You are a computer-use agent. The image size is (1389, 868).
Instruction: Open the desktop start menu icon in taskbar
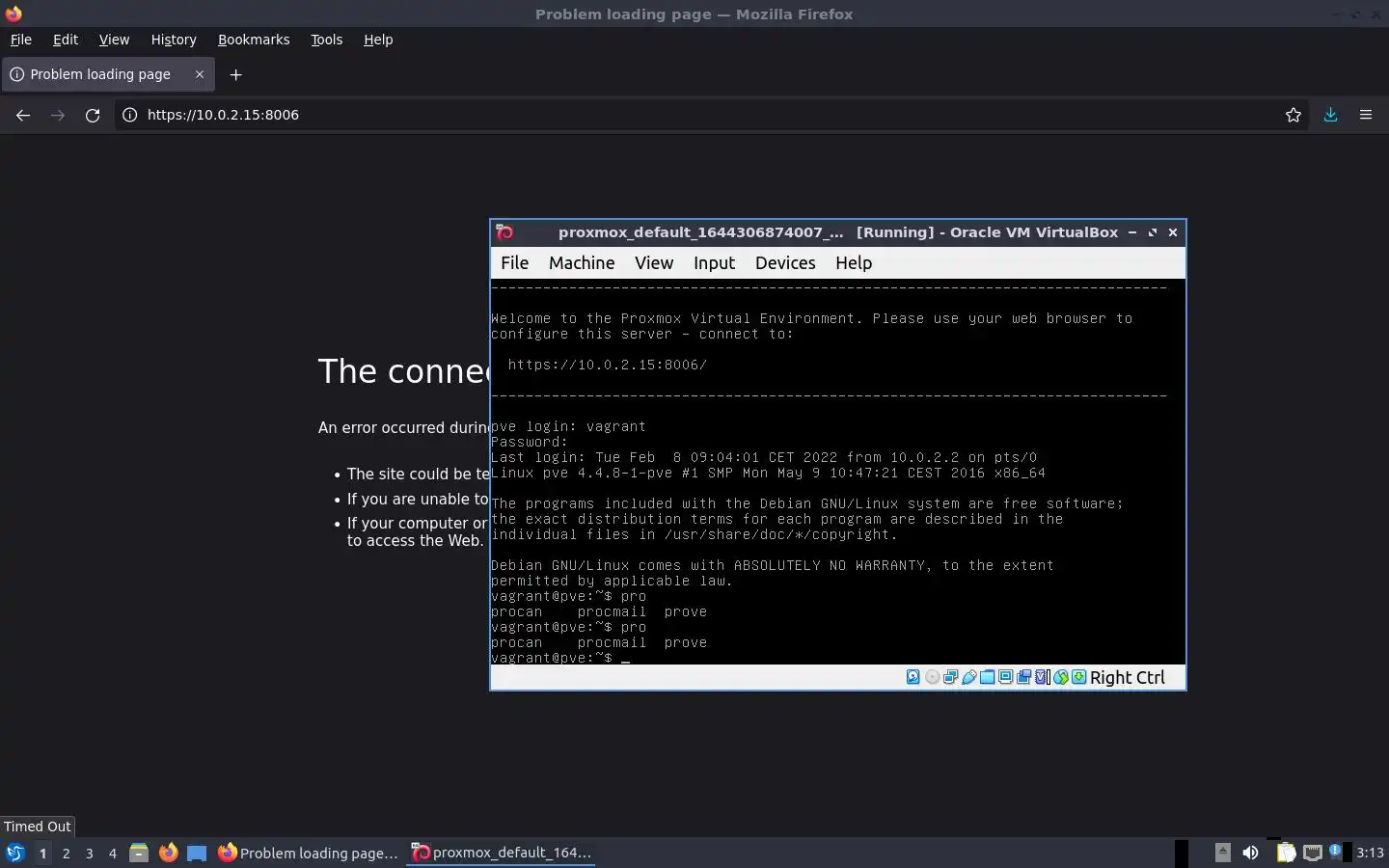14,853
